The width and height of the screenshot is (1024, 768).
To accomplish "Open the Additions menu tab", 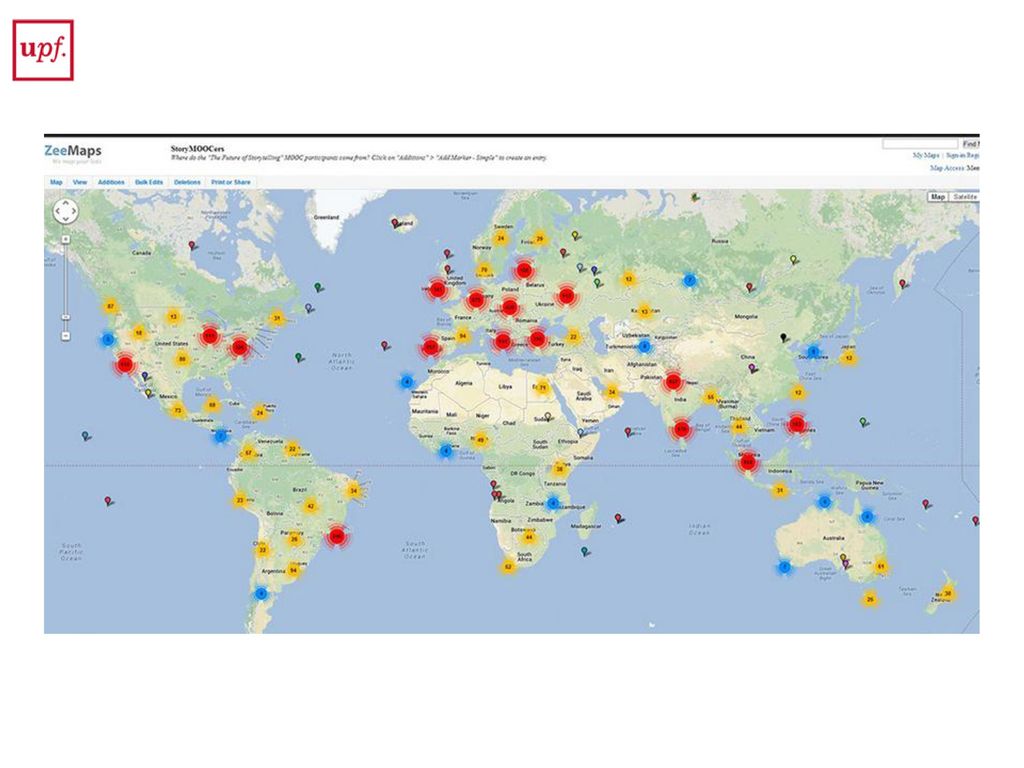I will point(111,182).
